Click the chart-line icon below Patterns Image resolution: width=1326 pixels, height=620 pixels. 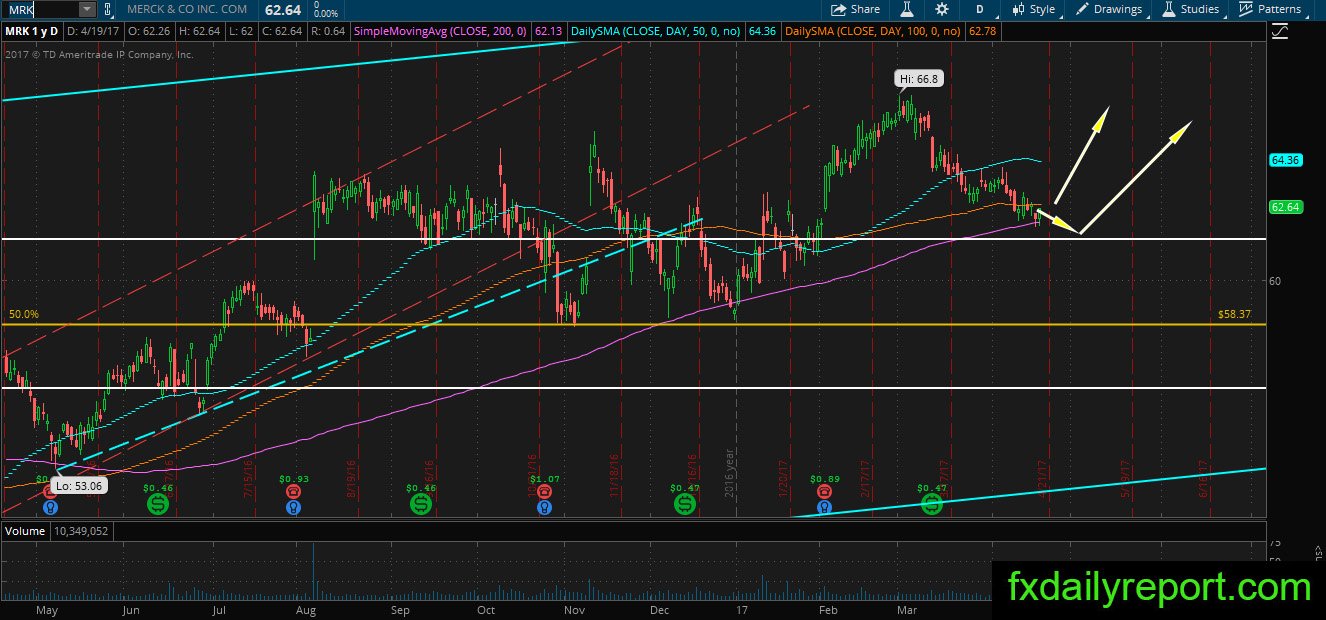coord(1279,32)
